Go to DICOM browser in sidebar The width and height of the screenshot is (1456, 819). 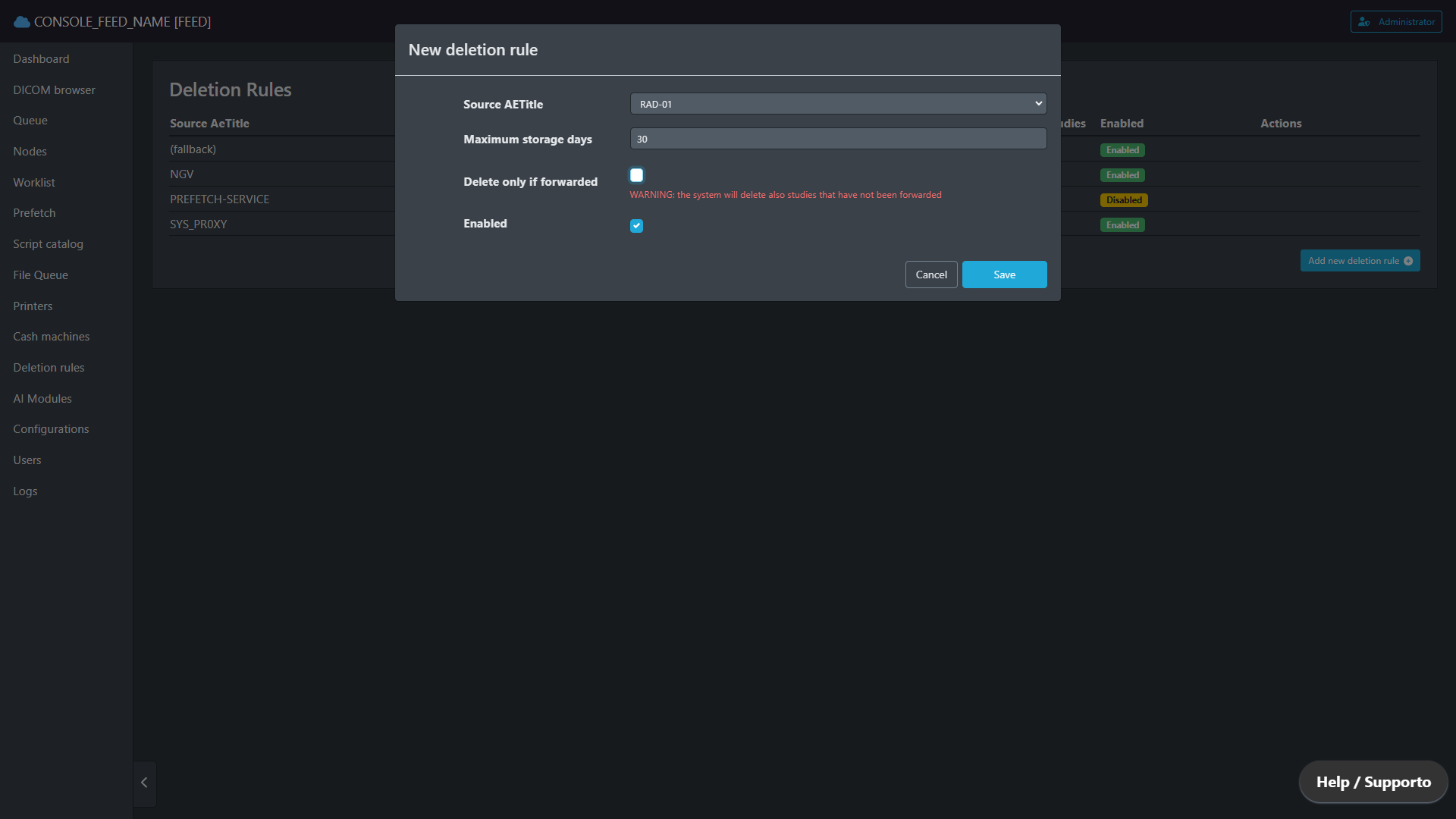(x=54, y=90)
